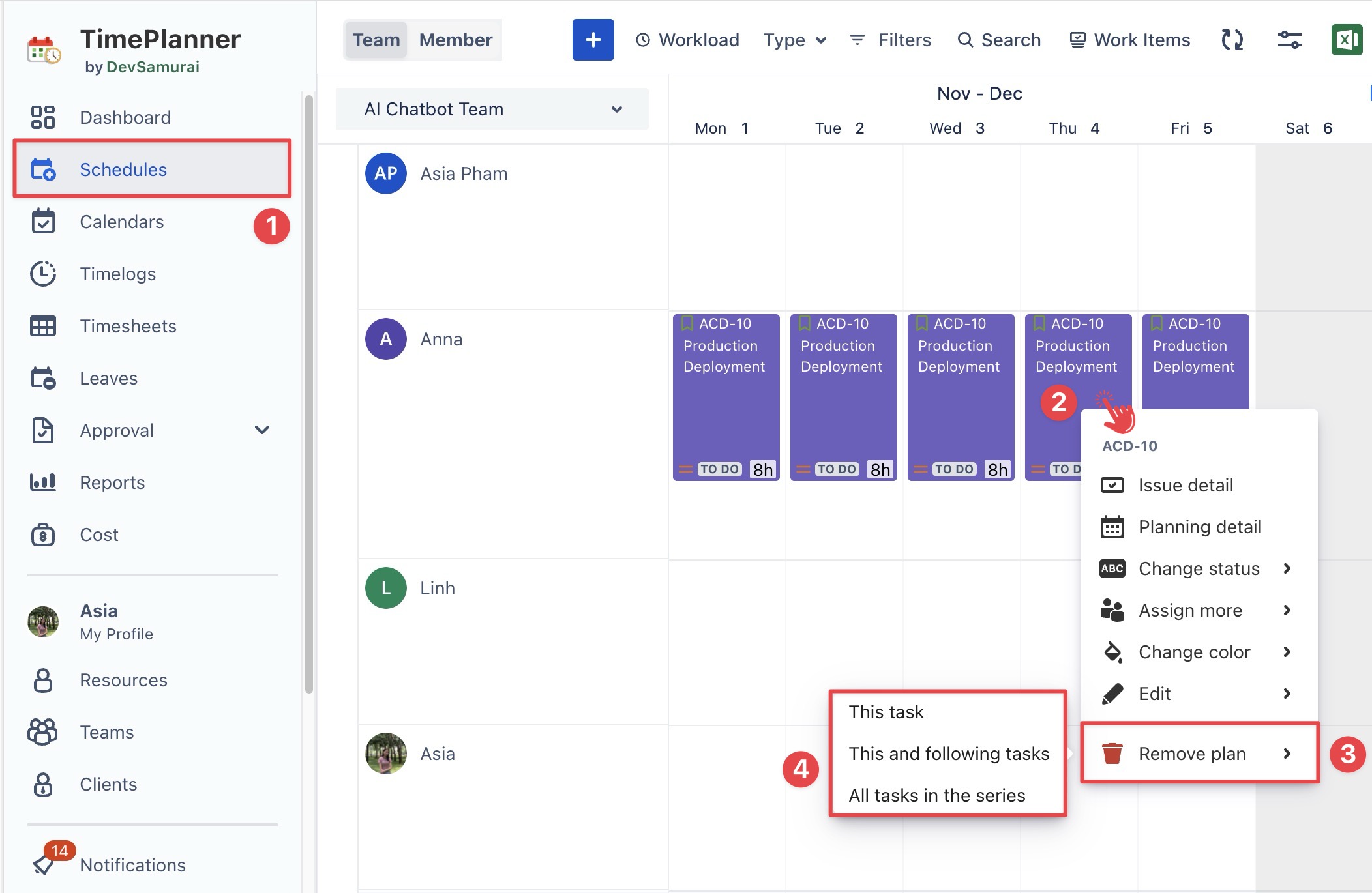
Task: Open the Type dropdown
Action: click(795, 40)
